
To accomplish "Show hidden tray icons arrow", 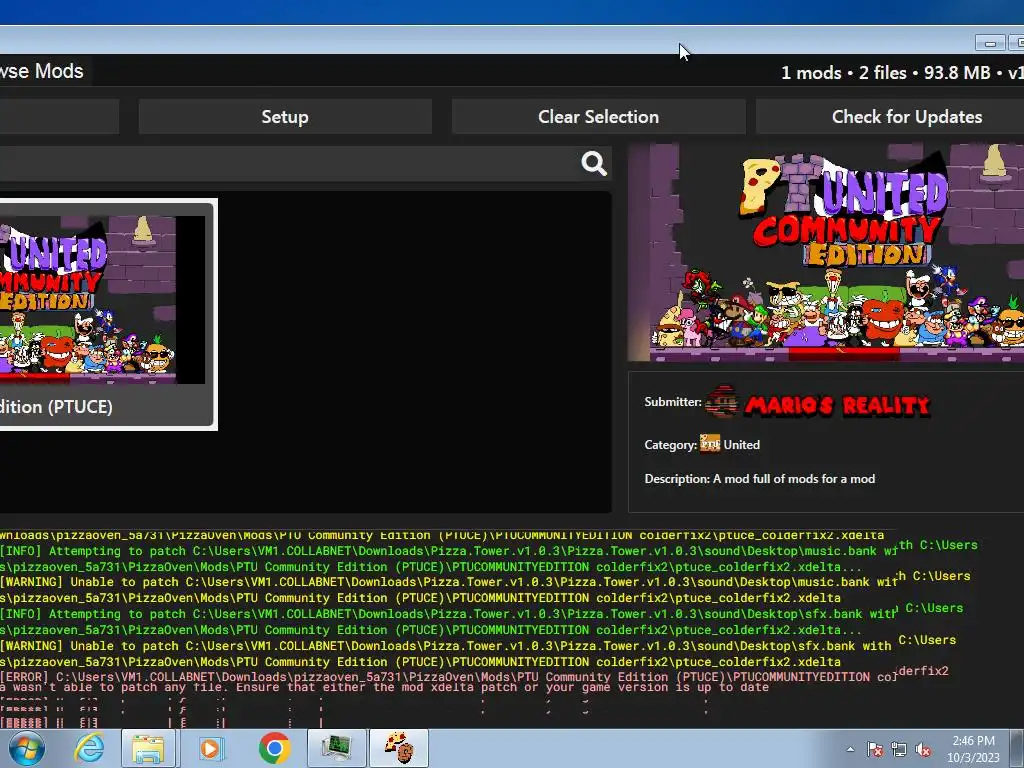I will [x=850, y=749].
